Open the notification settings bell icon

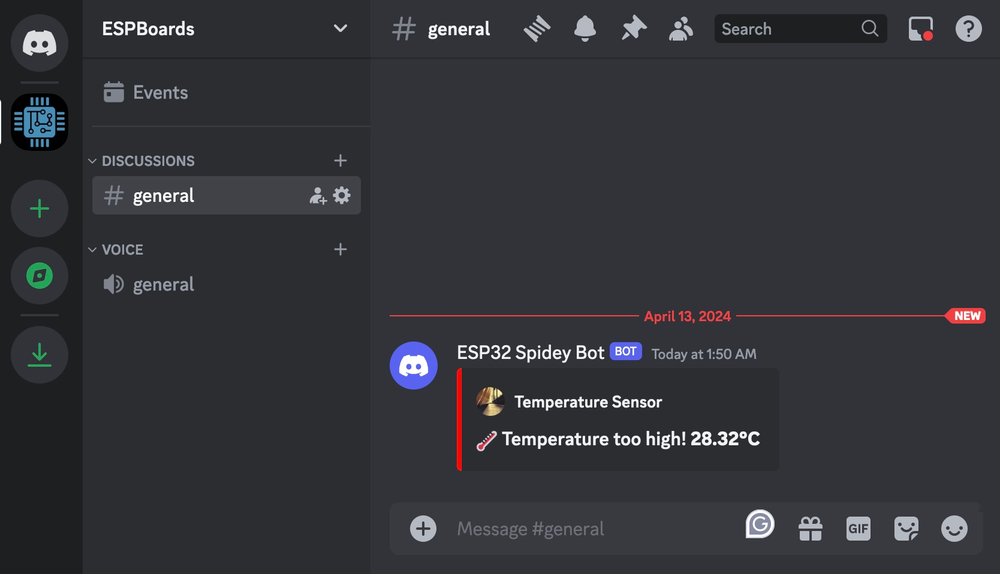point(585,29)
